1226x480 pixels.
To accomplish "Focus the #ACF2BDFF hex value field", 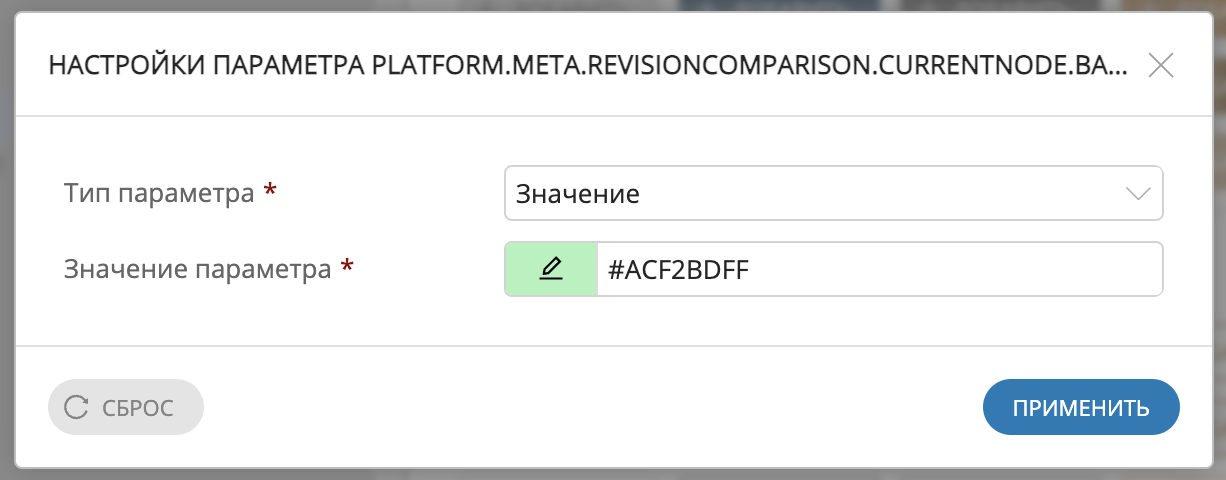I will (878, 269).
